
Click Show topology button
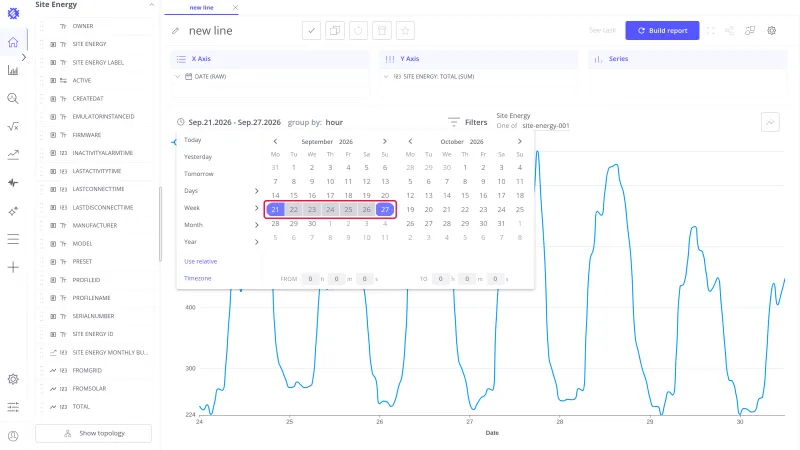93,433
